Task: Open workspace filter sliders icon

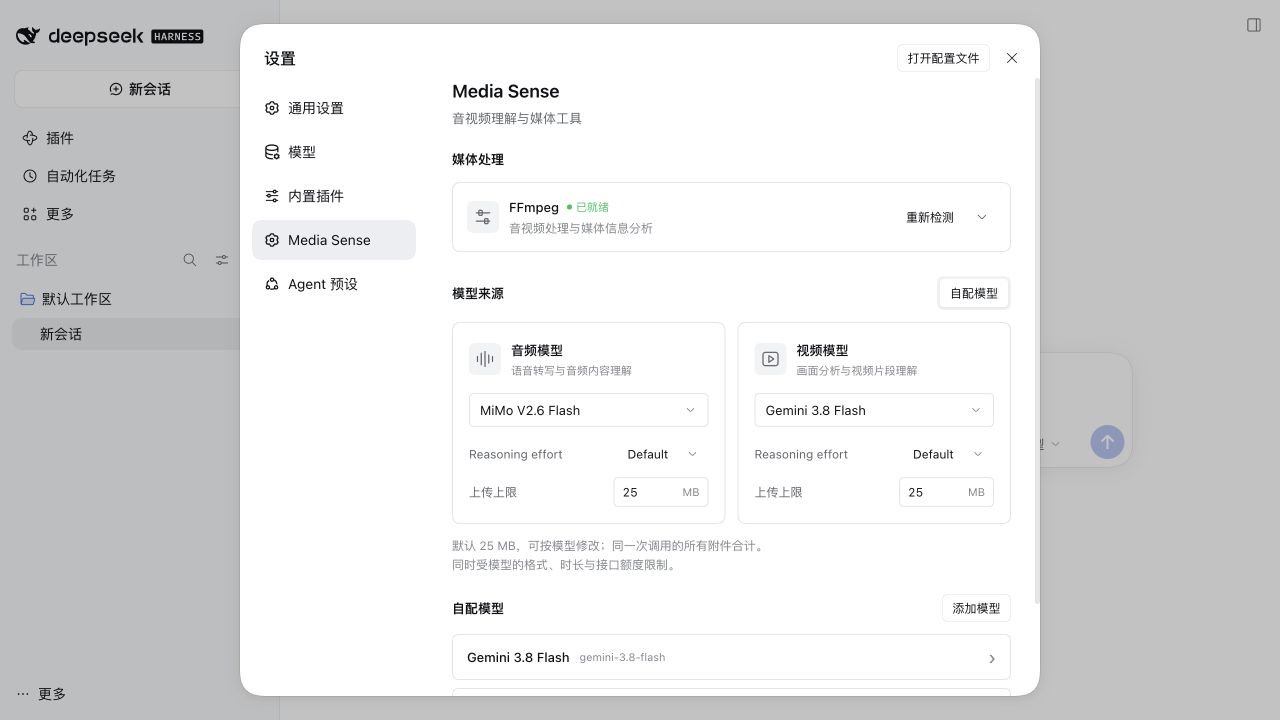Action: [222, 260]
